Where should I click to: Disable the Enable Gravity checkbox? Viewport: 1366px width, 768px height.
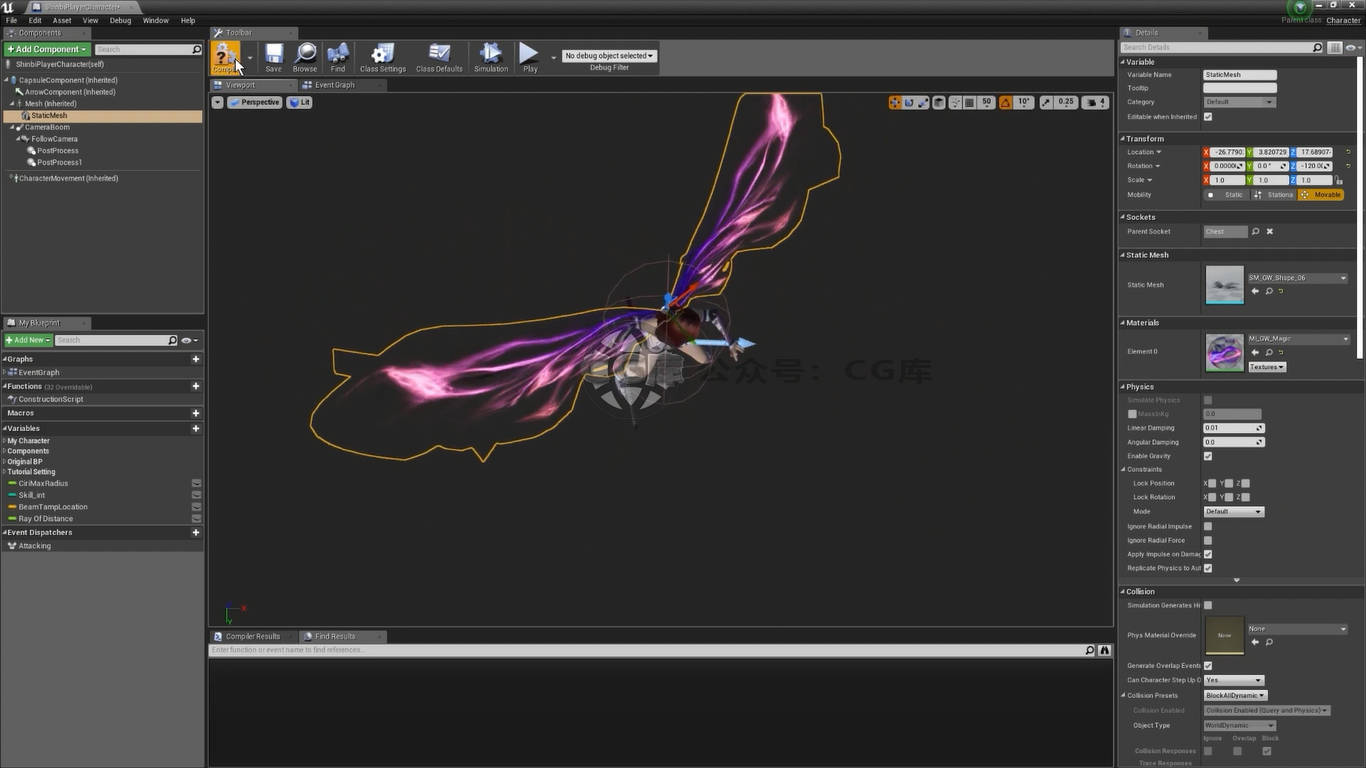click(x=1208, y=456)
